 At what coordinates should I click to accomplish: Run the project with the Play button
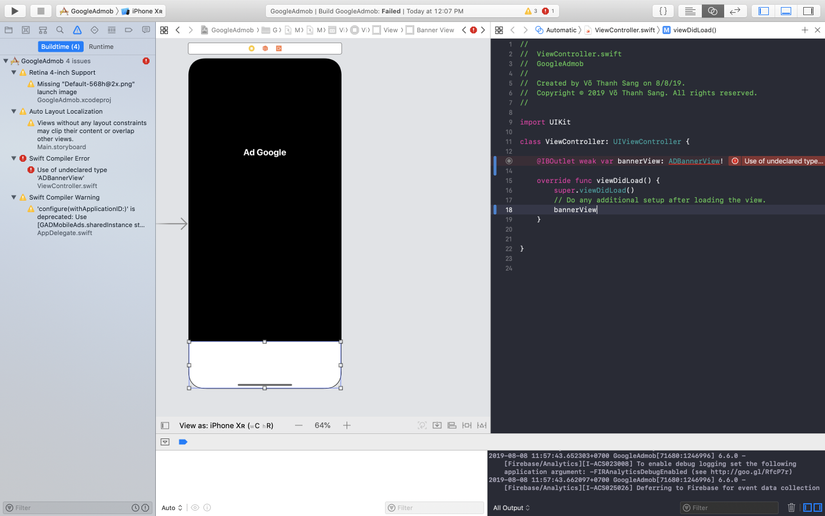coord(14,11)
